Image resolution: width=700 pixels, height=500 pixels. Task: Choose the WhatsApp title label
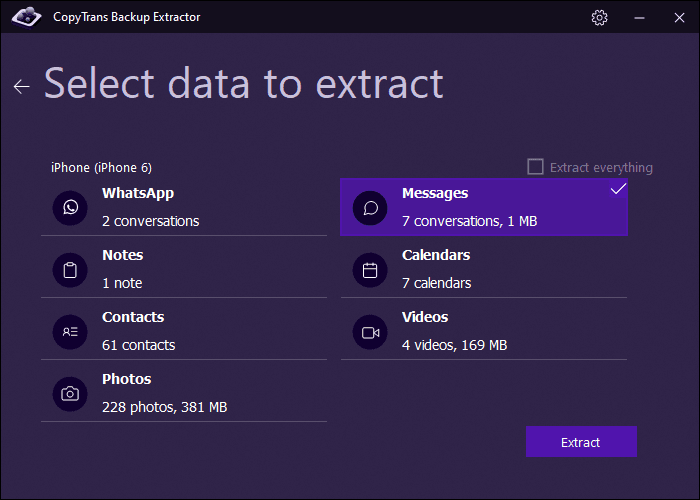[138, 193]
